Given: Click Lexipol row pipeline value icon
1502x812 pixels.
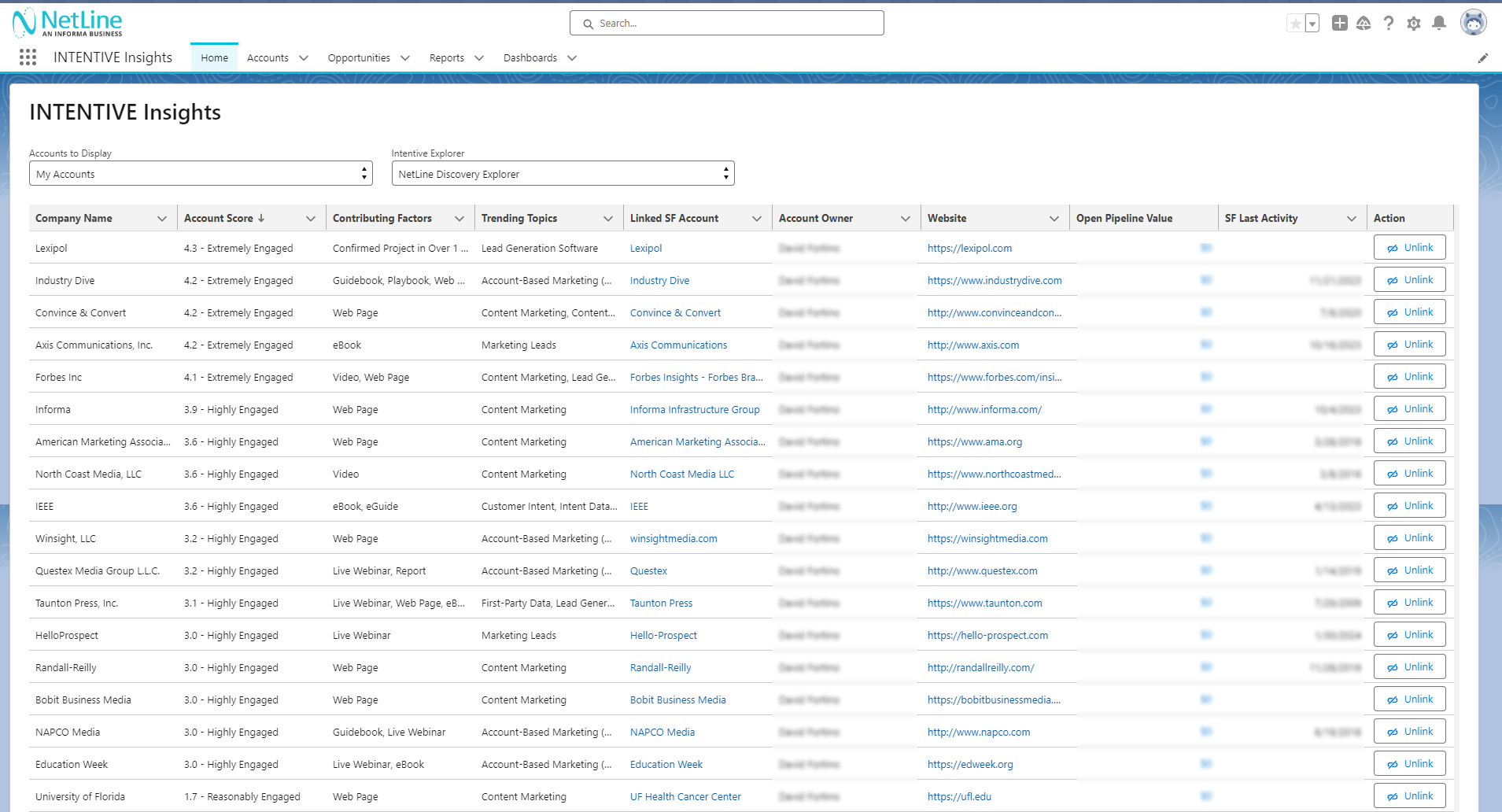Looking at the screenshot, I should pos(1206,248).
